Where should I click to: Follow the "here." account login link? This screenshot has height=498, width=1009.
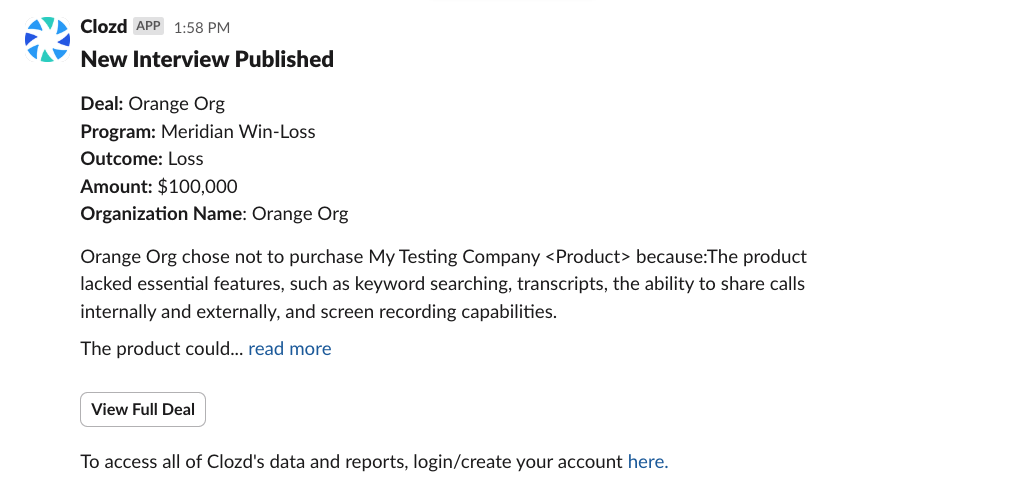point(647,461)
